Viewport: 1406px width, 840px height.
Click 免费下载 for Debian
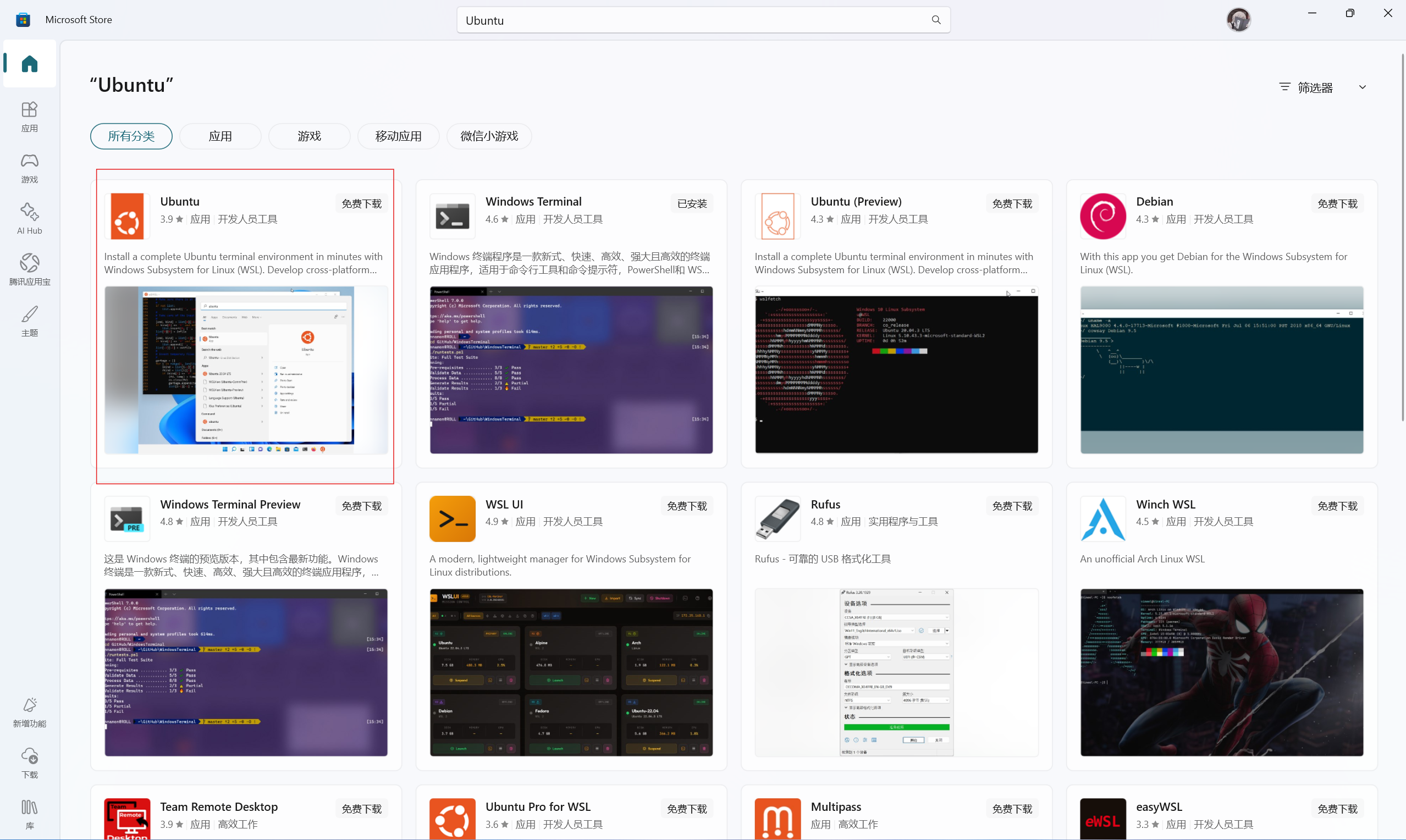[1337, 204]
